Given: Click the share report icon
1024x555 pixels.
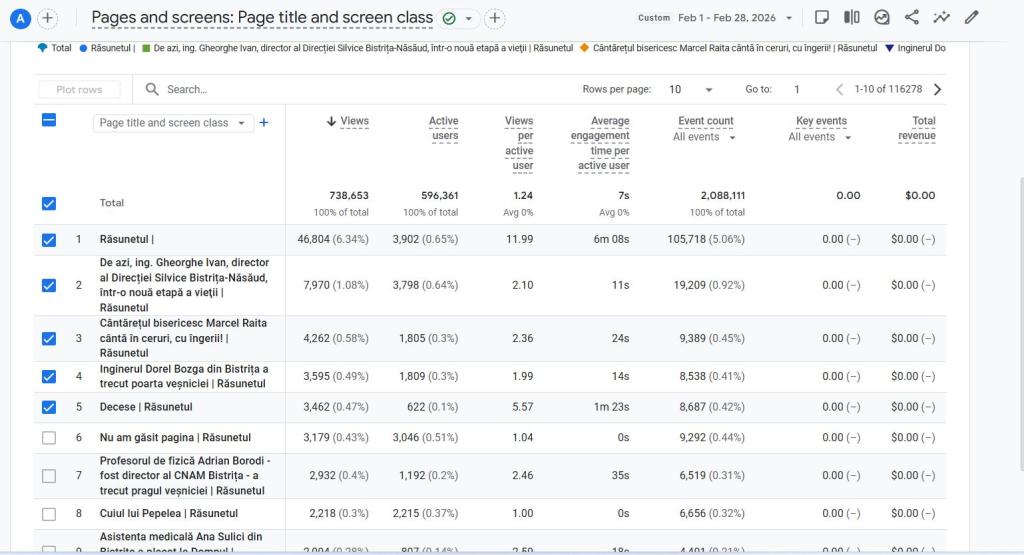Looking at the screenshot, I should [x=911, y=17].
